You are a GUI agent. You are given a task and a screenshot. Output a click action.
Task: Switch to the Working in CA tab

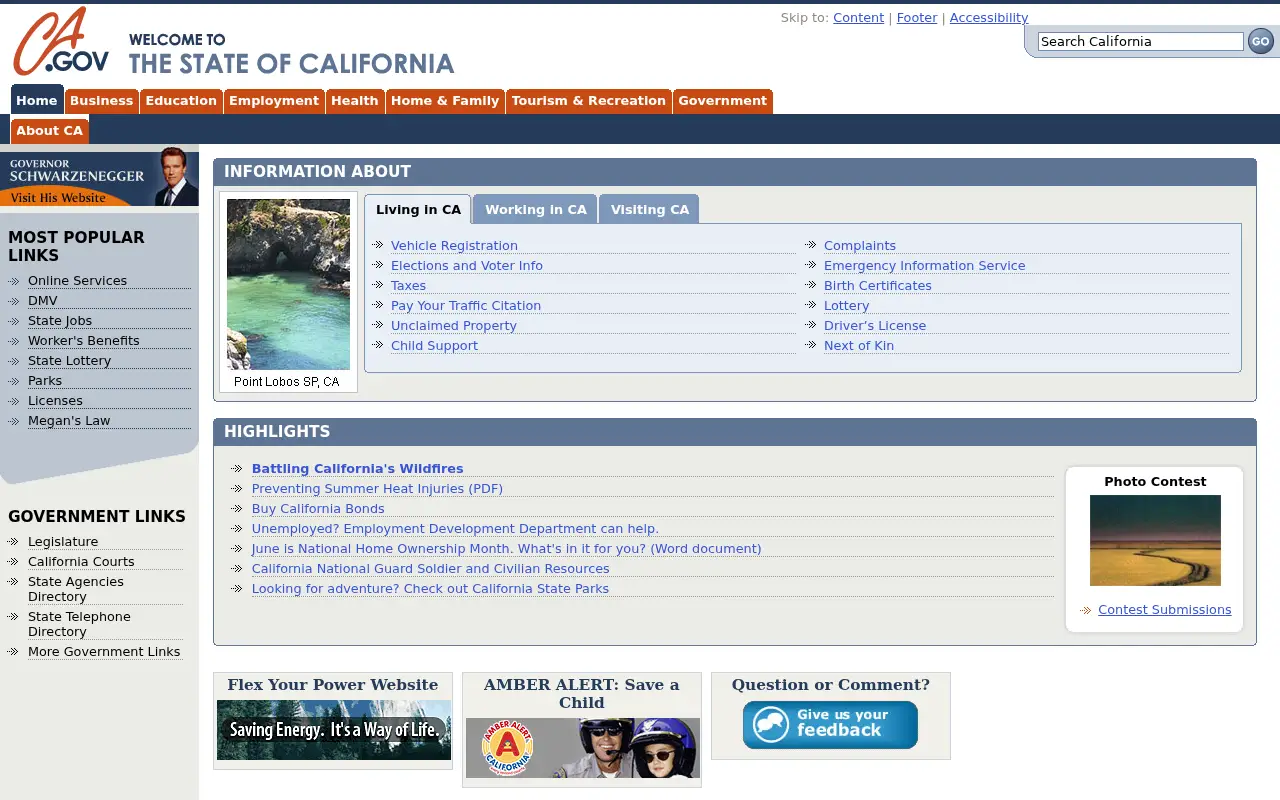point(536,209)
